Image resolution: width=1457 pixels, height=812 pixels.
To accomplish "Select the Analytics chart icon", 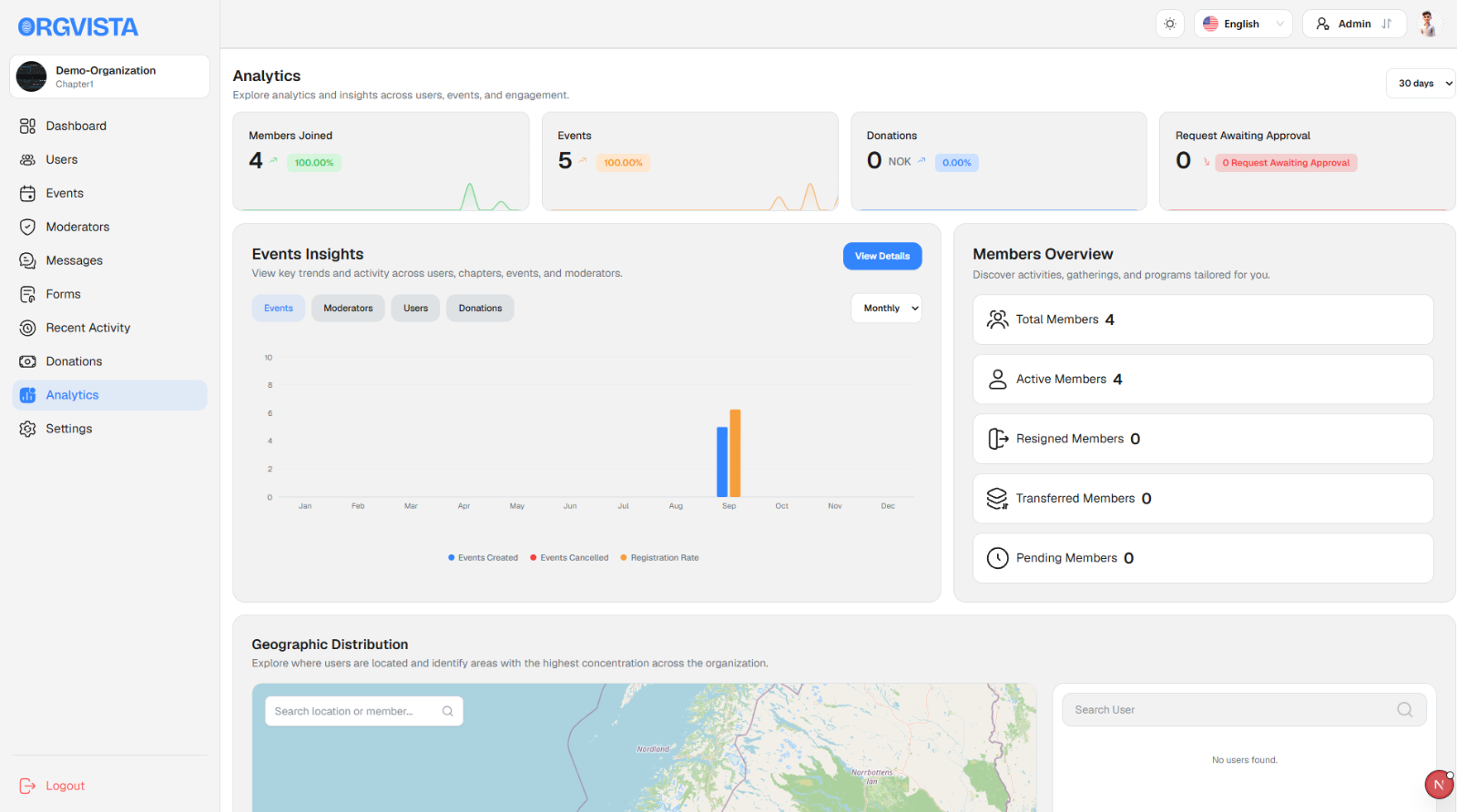I will tap(27, 395).
